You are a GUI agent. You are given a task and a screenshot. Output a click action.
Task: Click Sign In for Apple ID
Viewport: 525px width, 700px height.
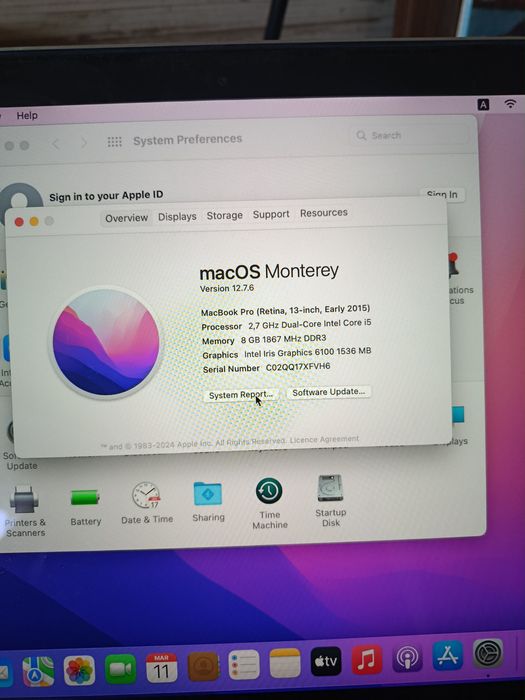[442, 194]
